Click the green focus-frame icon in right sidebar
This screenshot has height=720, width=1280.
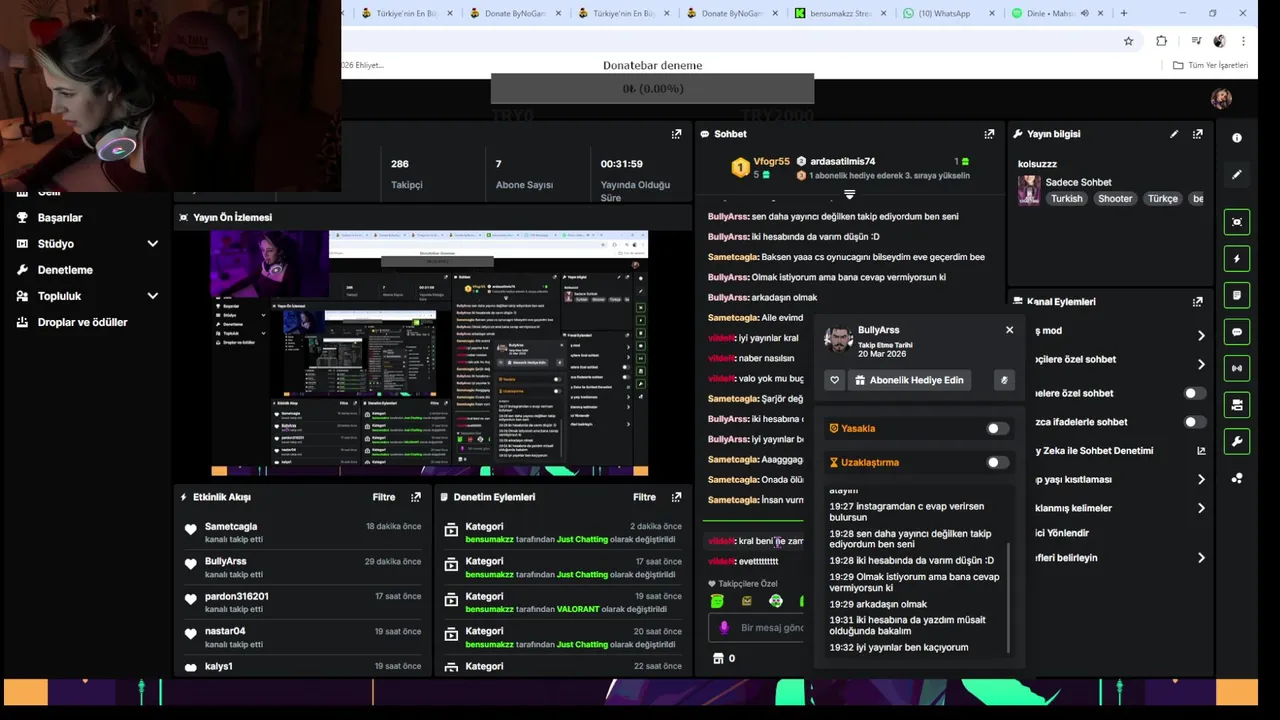(x=1237, y=222)
